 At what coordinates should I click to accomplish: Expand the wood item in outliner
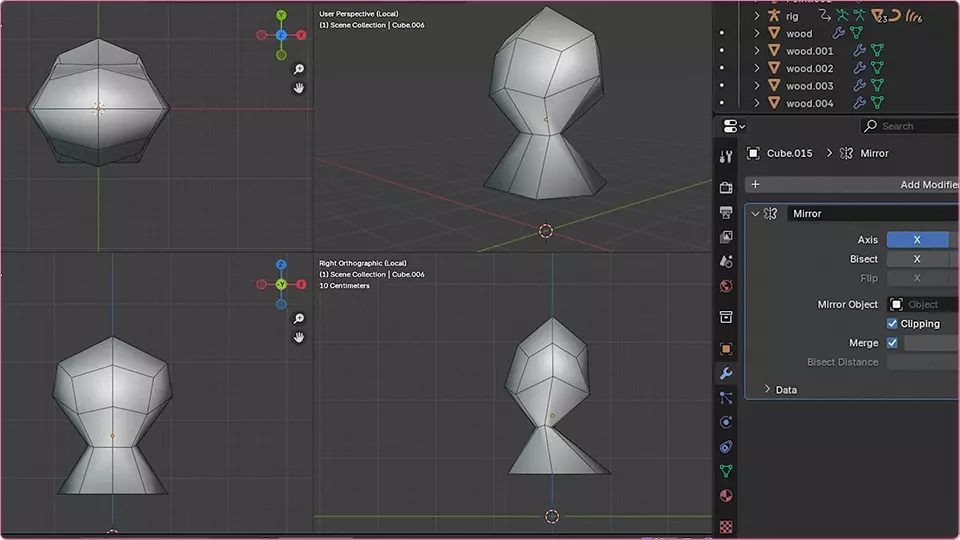[757, 33]
